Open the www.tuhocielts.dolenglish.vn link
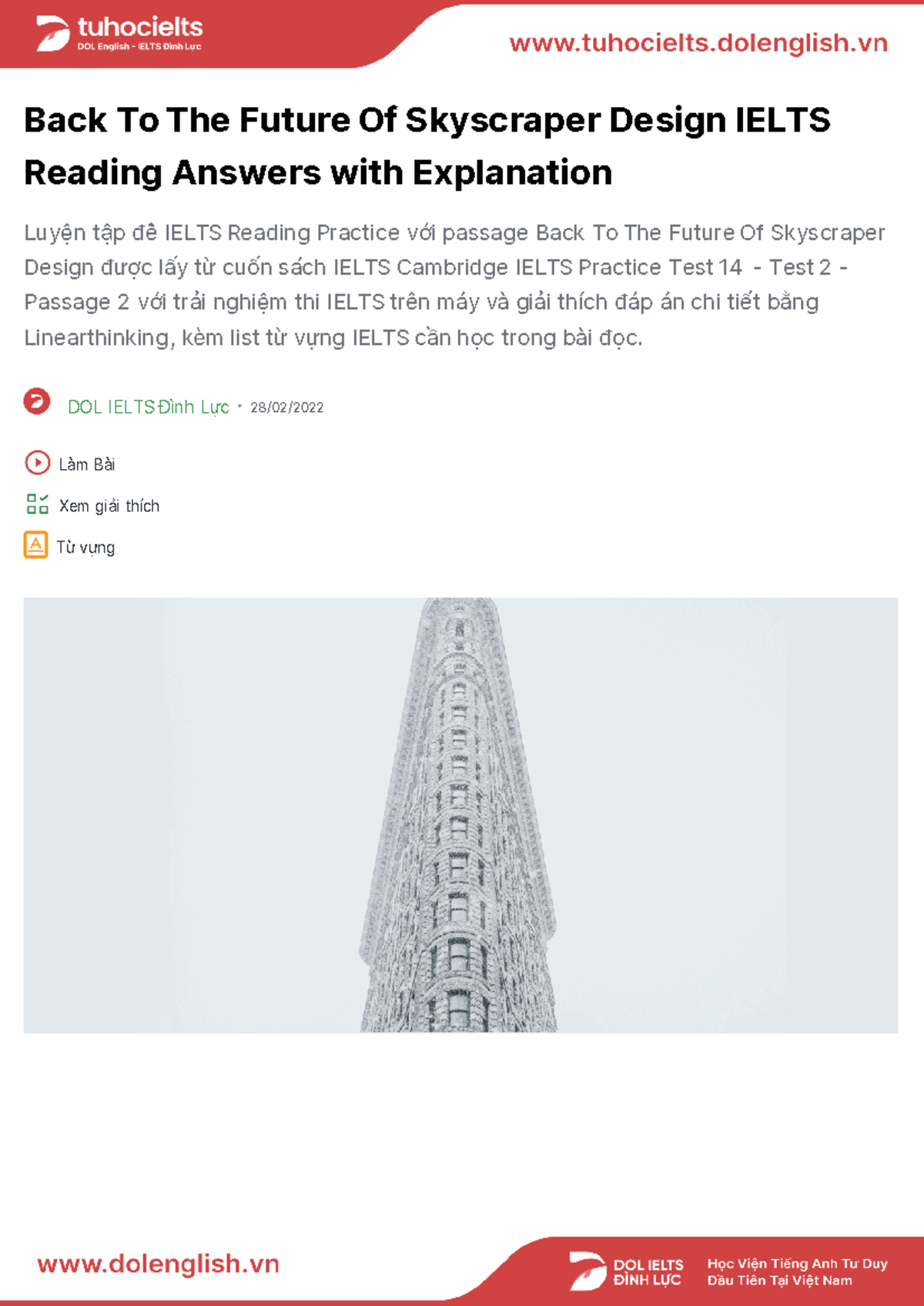Image resolution: width=924 pixels, height=1306 pixels. 698,43
